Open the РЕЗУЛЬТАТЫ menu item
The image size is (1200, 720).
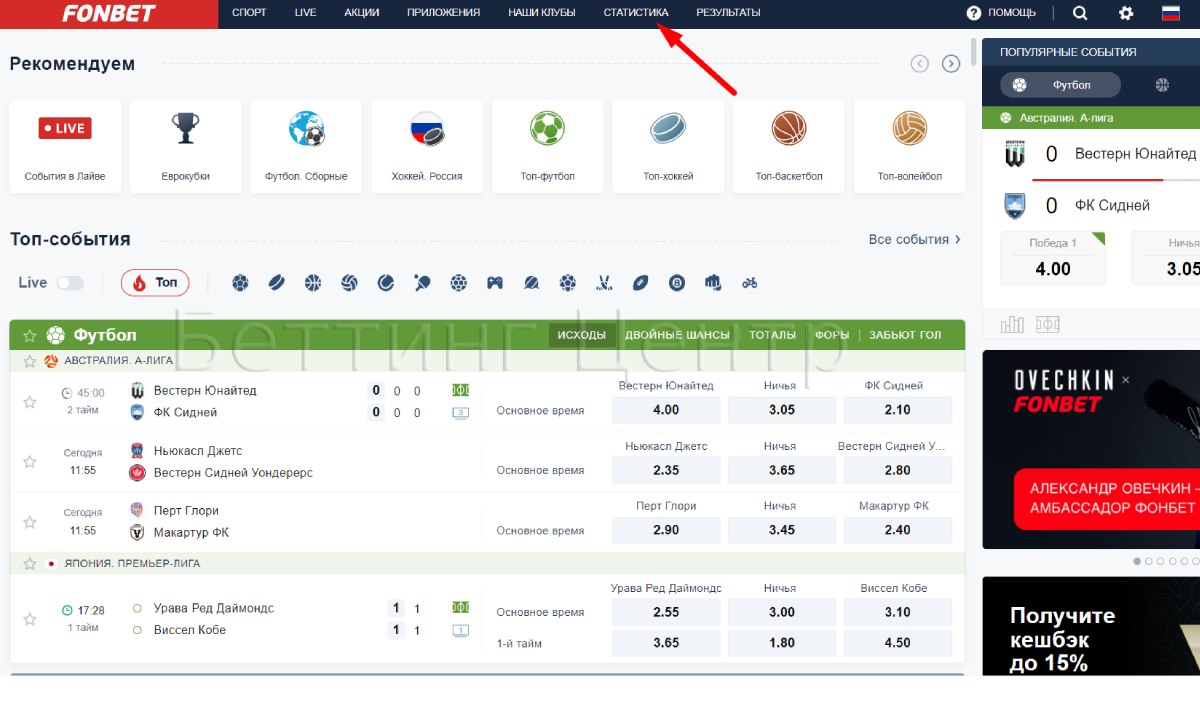tap(728, 13)
